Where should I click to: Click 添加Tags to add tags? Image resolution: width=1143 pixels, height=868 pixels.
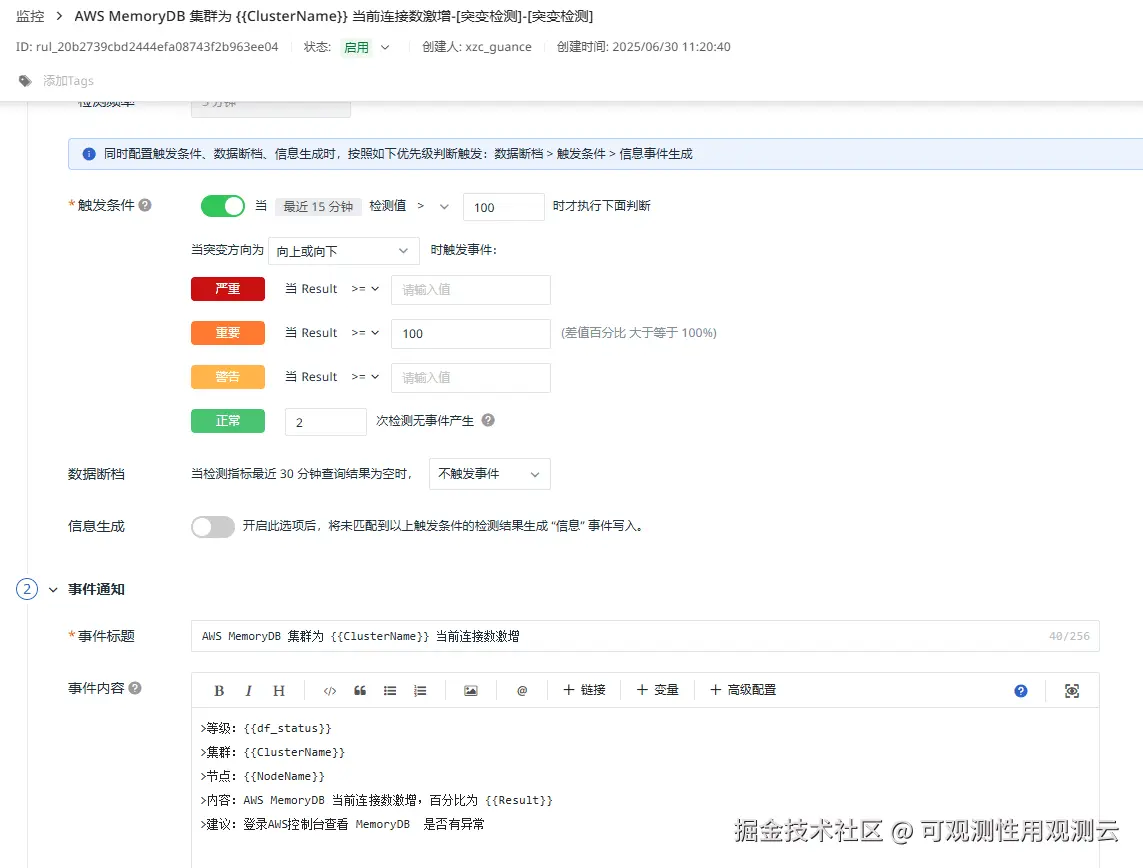pos(69,81)
